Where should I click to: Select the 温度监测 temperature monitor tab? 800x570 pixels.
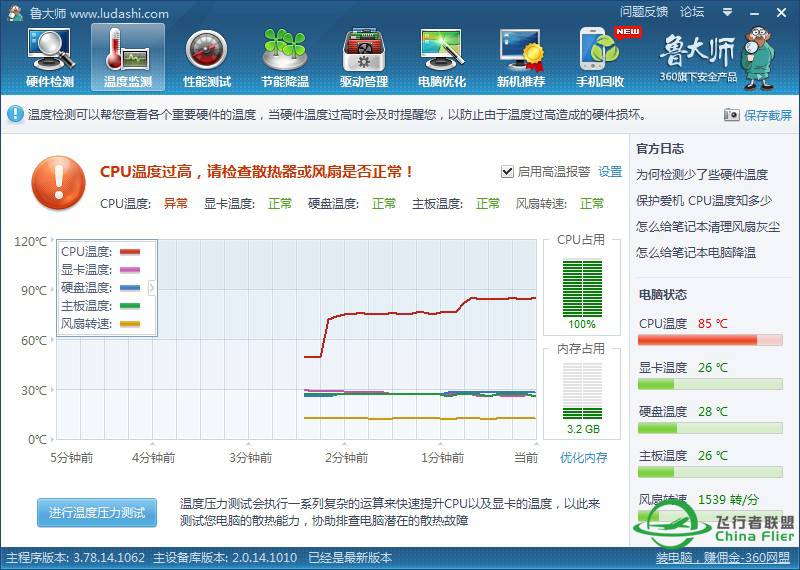[x=128, y=58]
